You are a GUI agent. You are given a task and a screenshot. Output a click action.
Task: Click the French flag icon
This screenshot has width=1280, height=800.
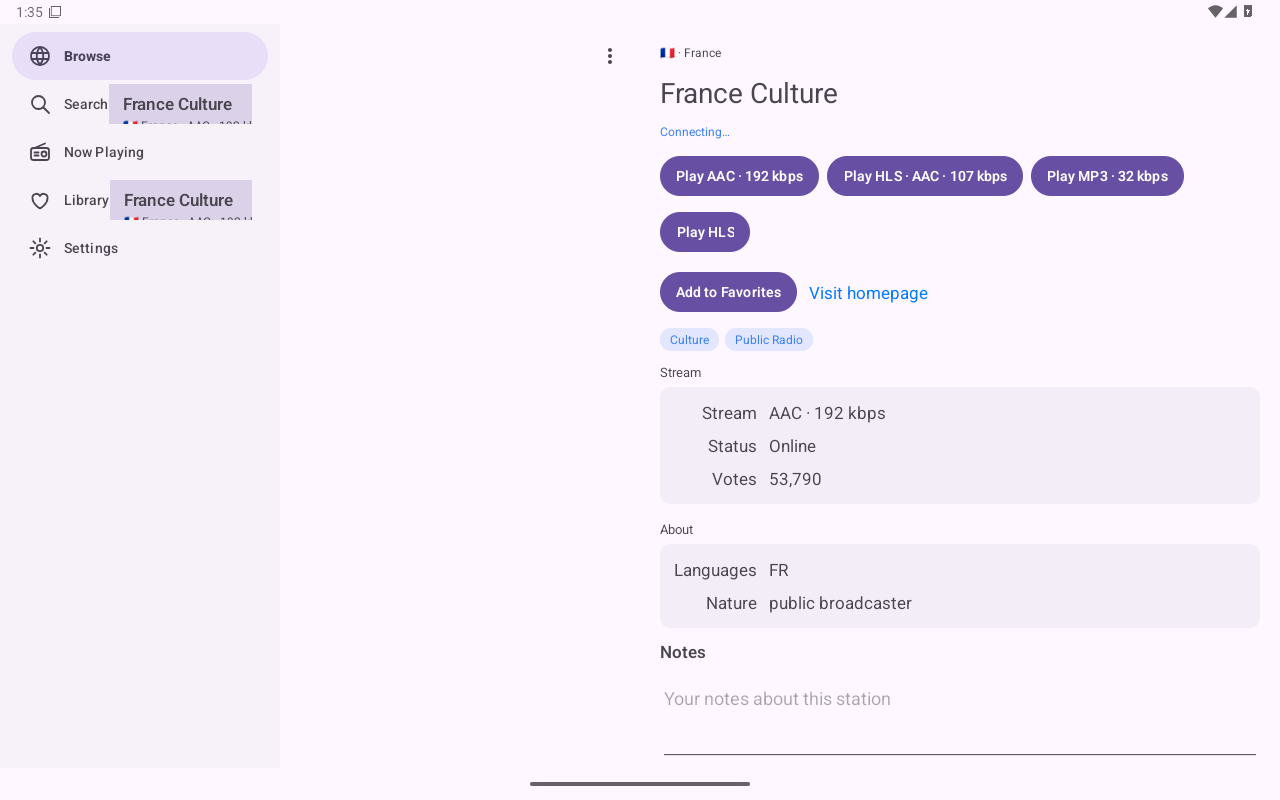(x=667, y=53)
